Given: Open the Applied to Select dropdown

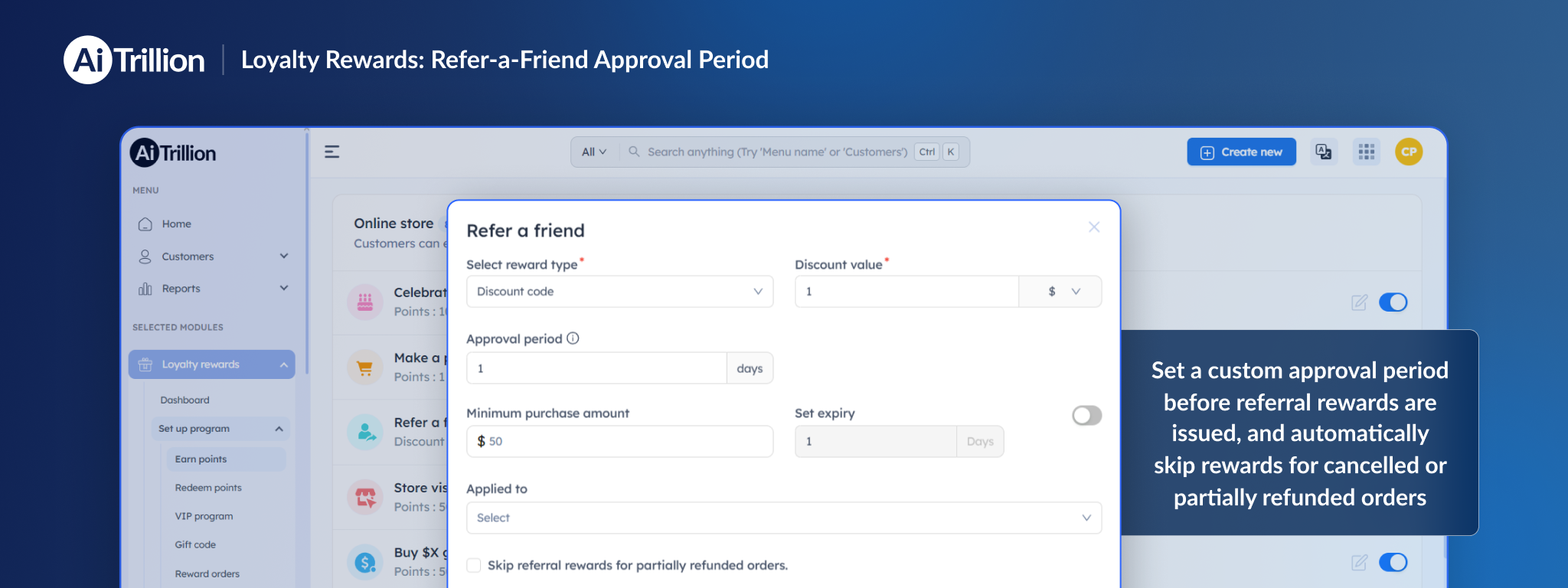Looking at the screenshot, I should point(784,518).
